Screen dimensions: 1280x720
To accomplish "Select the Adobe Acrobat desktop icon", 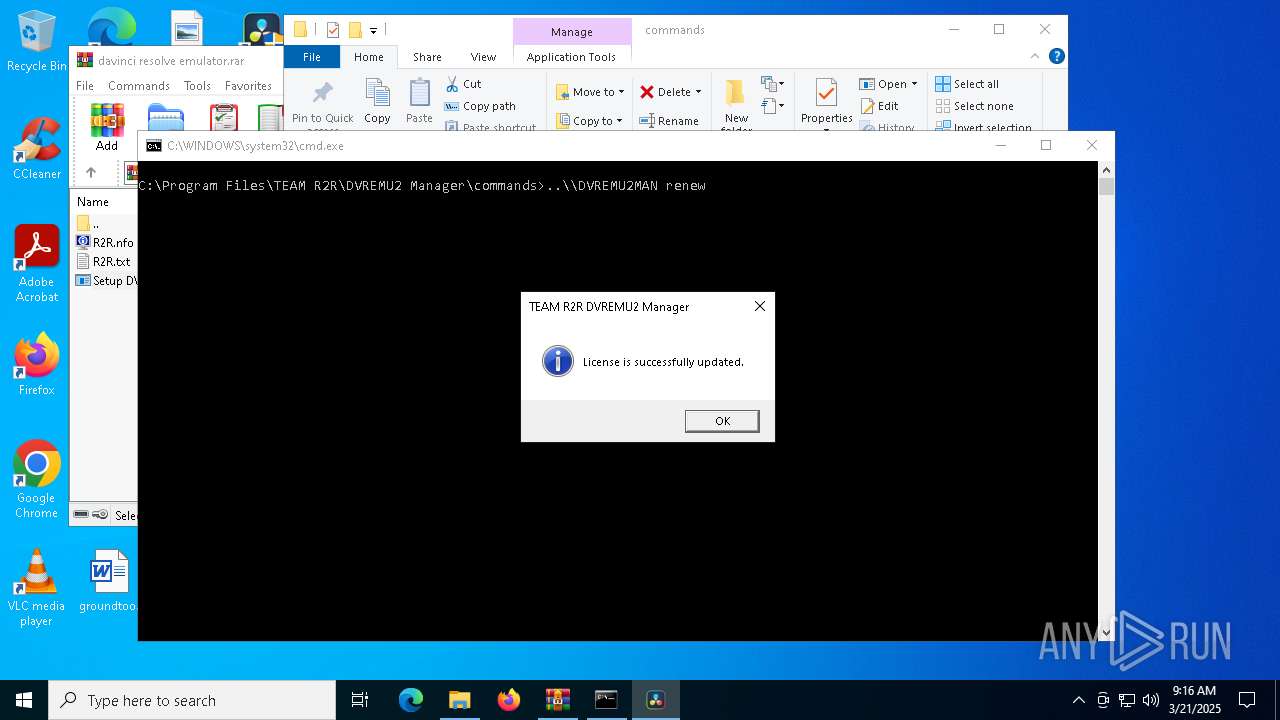I will (37, 263).
